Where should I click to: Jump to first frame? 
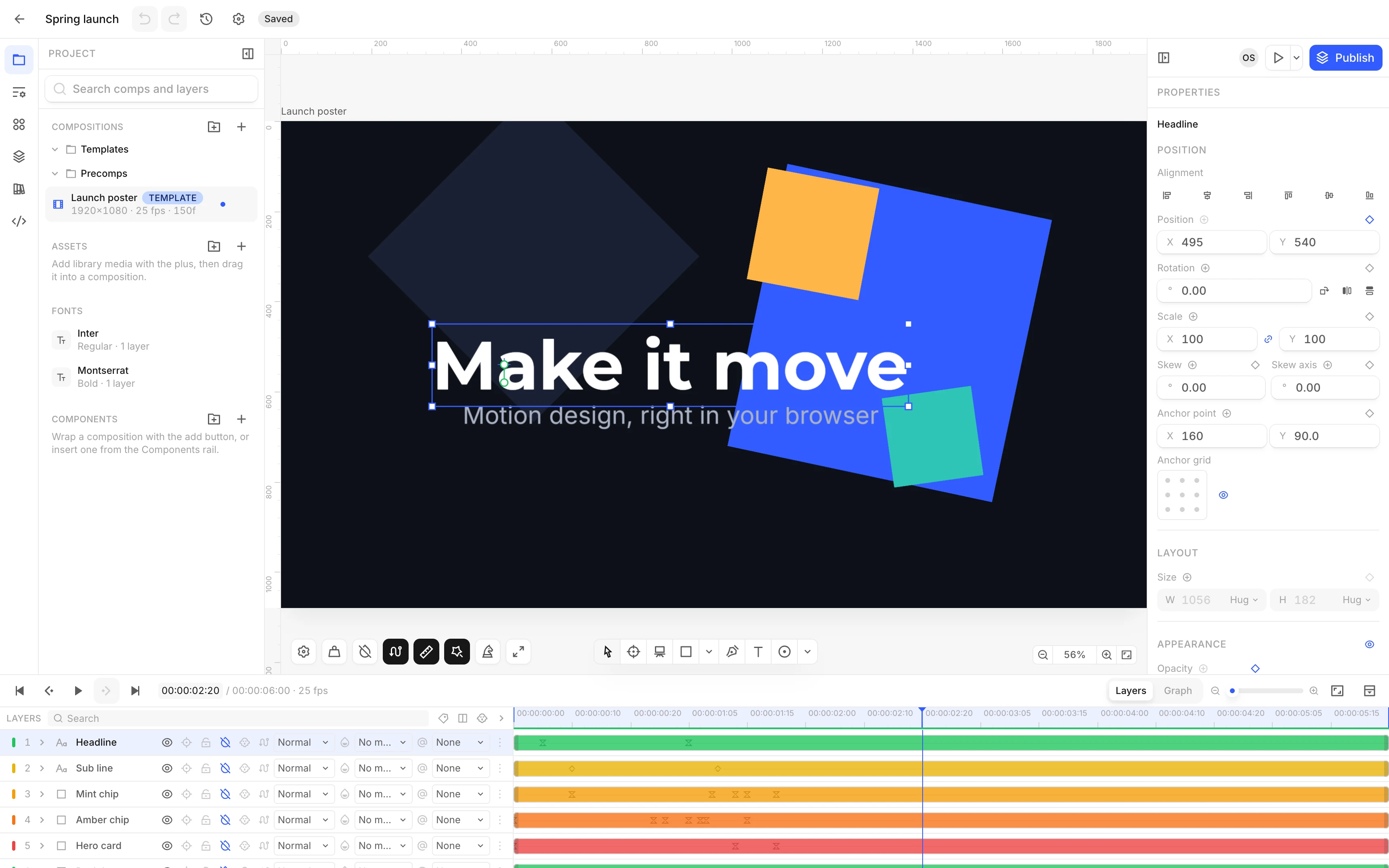point(19,691)
